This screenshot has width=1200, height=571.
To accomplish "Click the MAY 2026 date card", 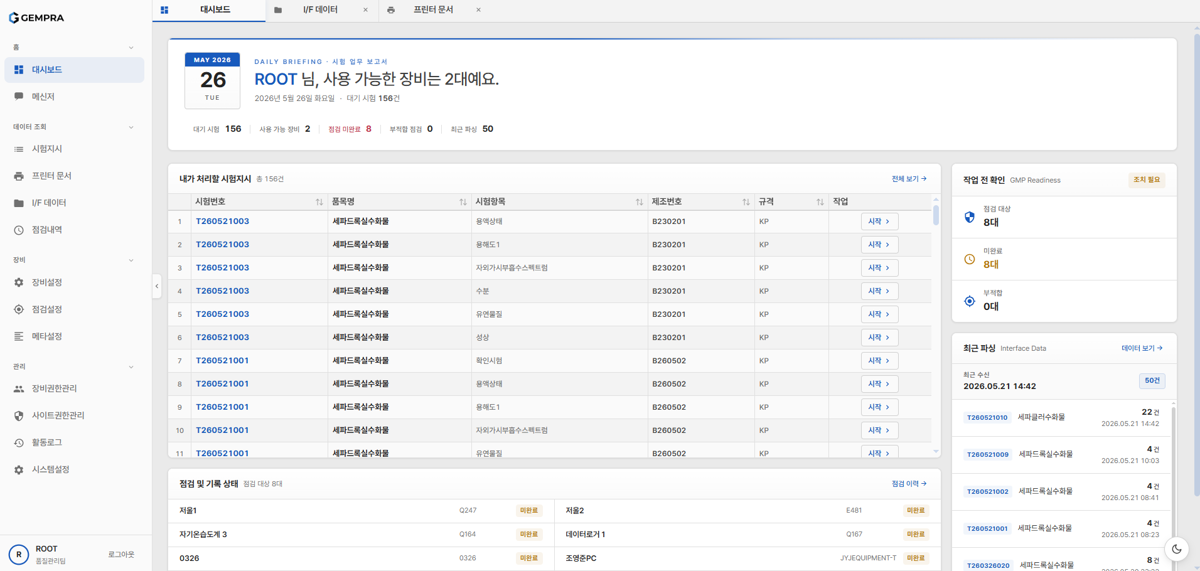I will coord(212,81).
